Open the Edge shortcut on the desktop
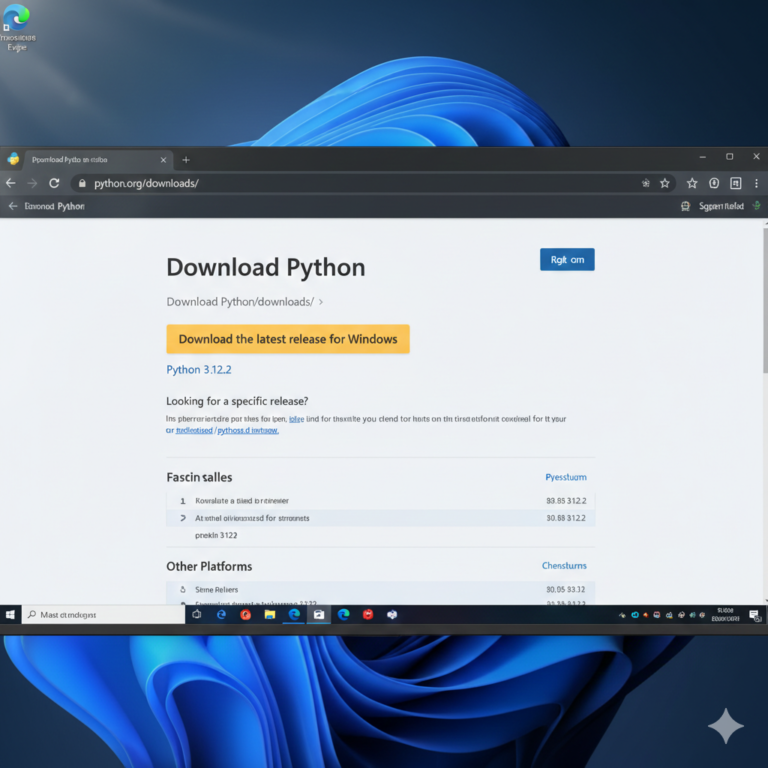 (x=17, y=27)
